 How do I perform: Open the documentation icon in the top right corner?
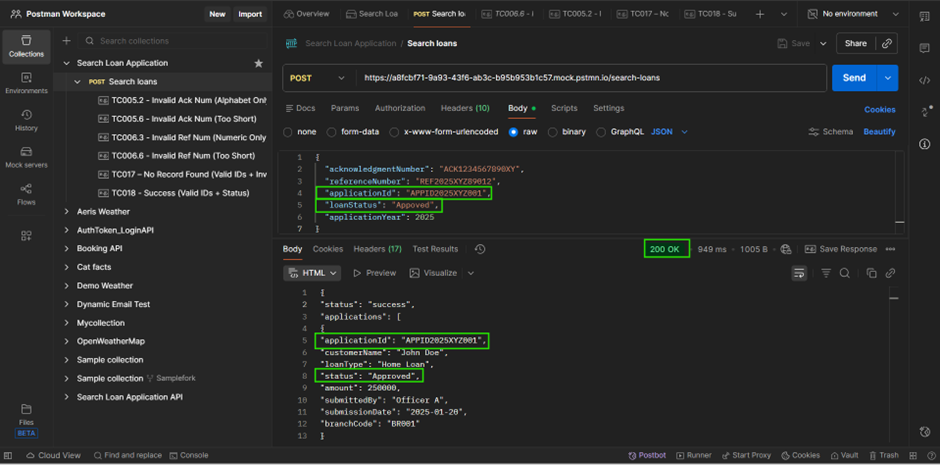924,16
